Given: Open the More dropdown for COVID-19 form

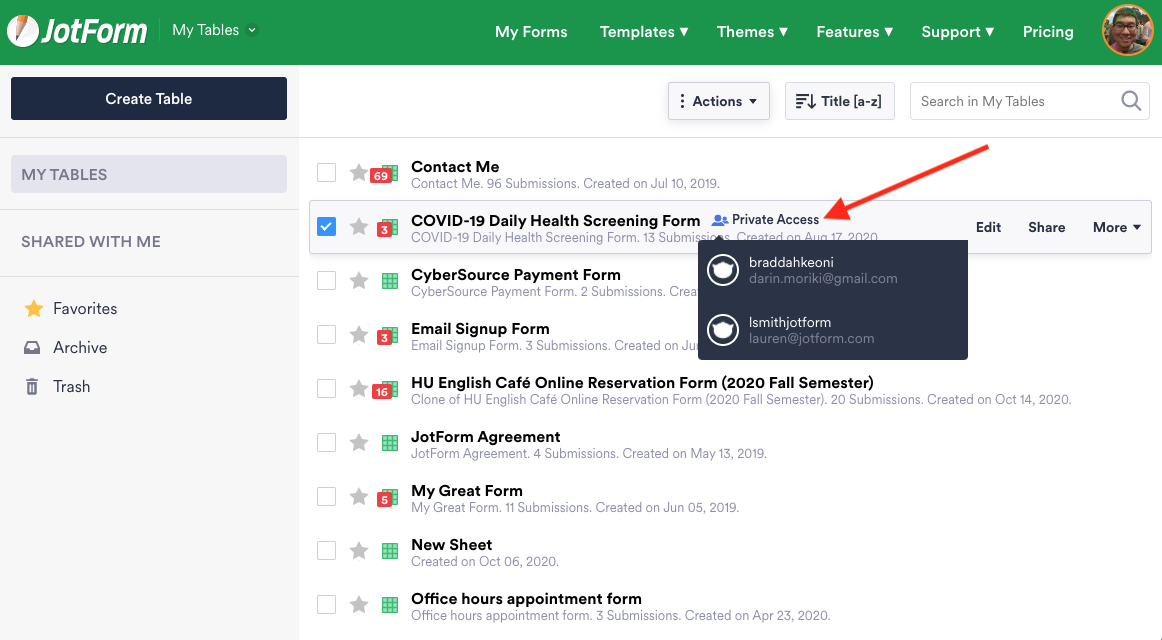Looking at the screenshot, I should tap(1117, 227).
